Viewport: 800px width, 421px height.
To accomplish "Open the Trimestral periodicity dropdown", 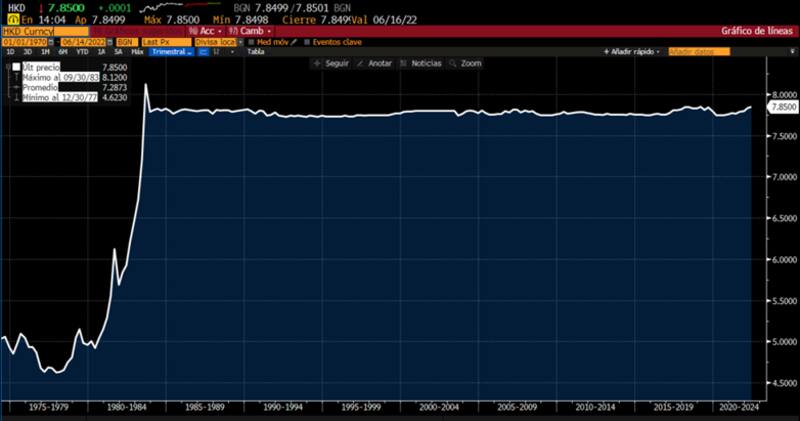I will click(171, 51).
